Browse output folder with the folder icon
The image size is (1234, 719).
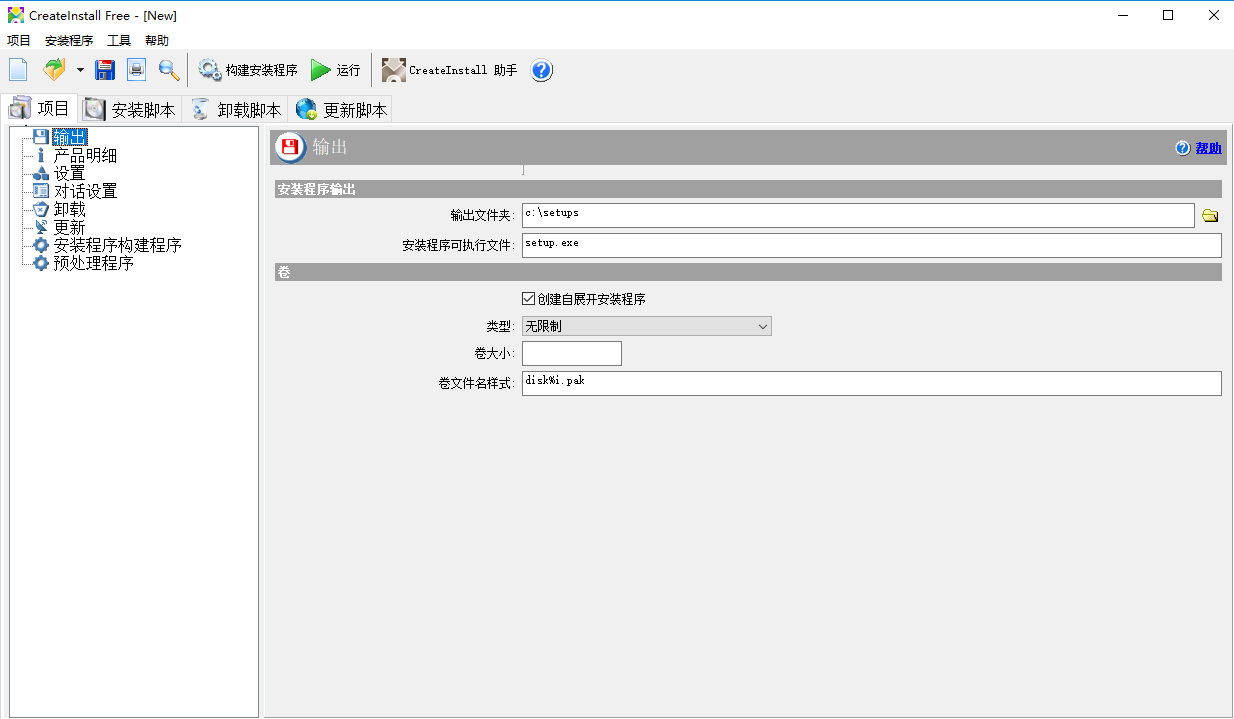click(1209, 213)
